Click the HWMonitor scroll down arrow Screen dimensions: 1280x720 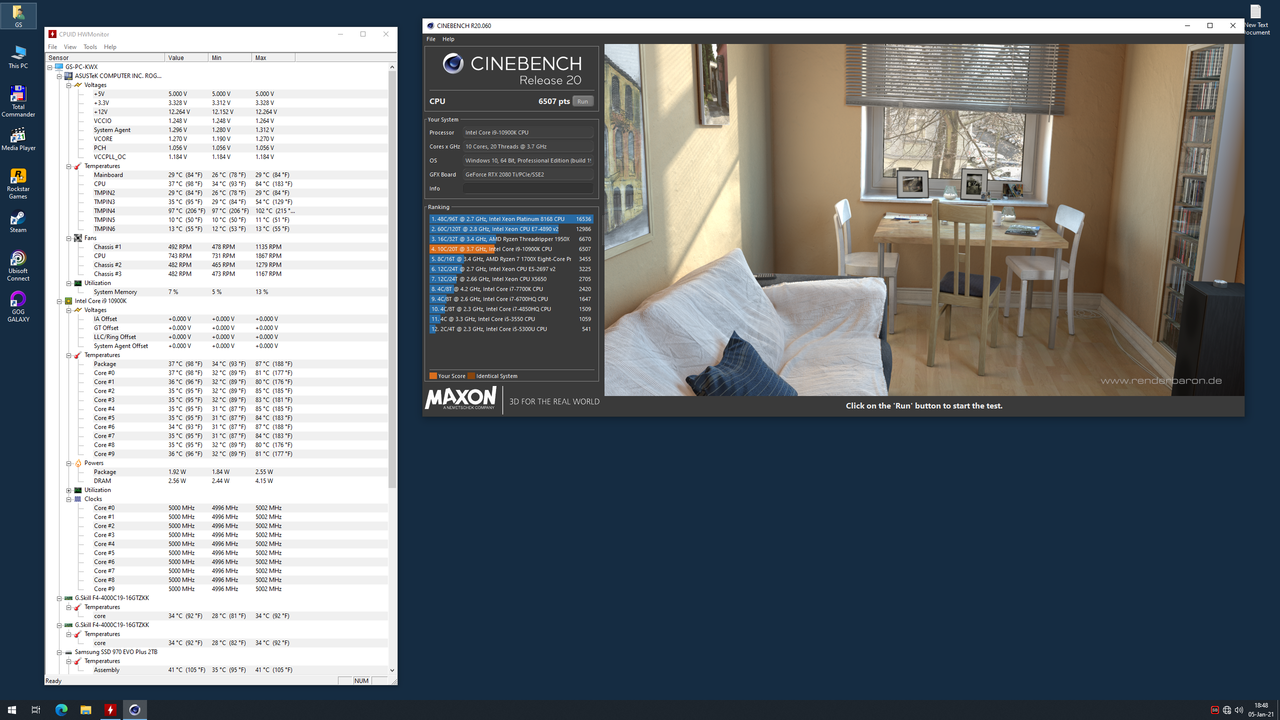(392, 670)
